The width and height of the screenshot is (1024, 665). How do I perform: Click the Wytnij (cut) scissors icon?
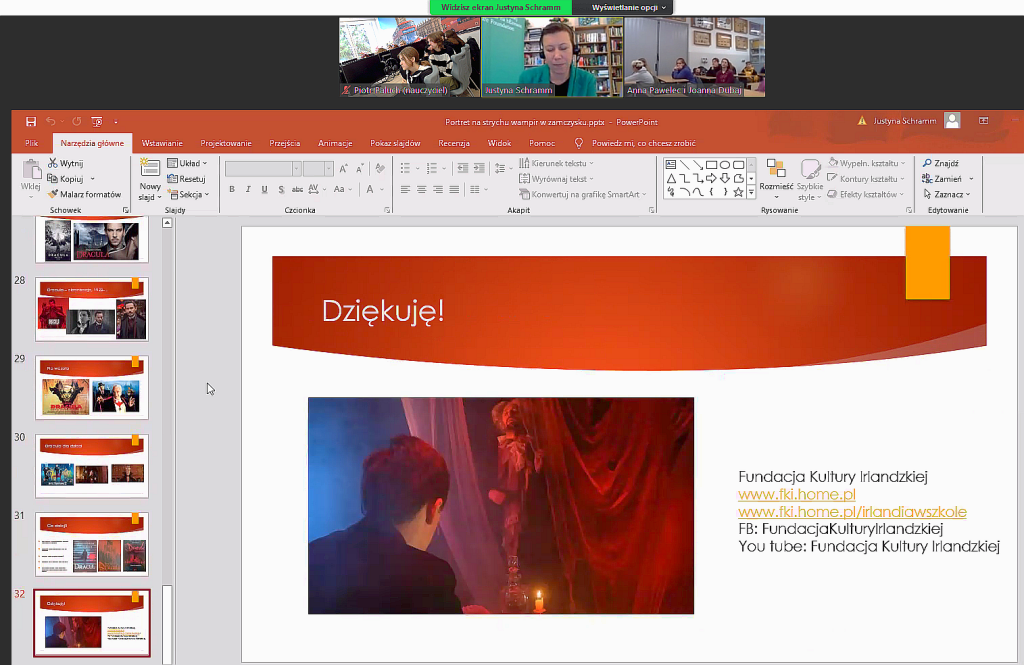click(x=53, y=163)
